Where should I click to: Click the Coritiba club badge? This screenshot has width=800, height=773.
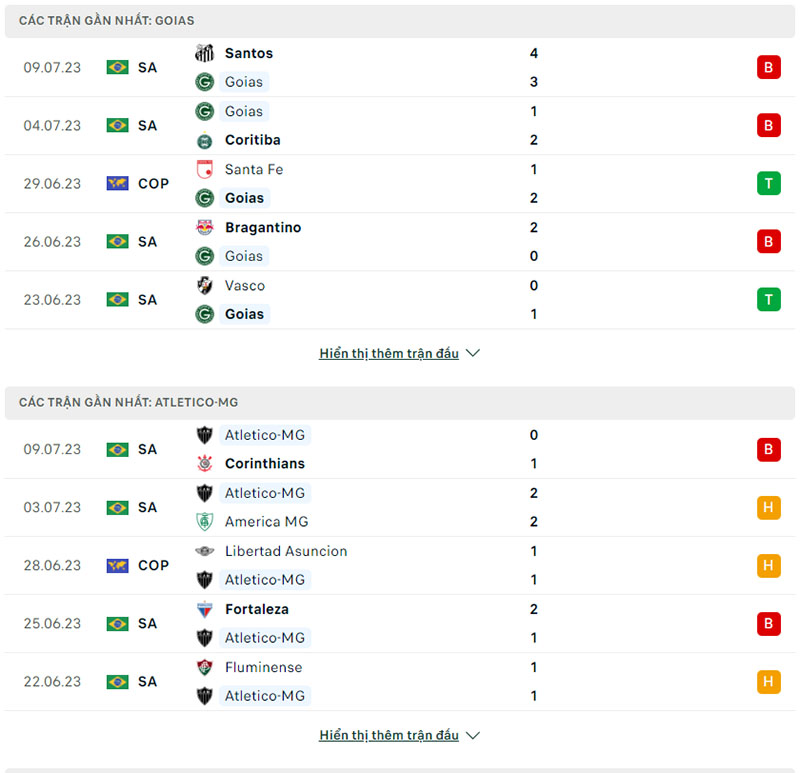point(206,140)
